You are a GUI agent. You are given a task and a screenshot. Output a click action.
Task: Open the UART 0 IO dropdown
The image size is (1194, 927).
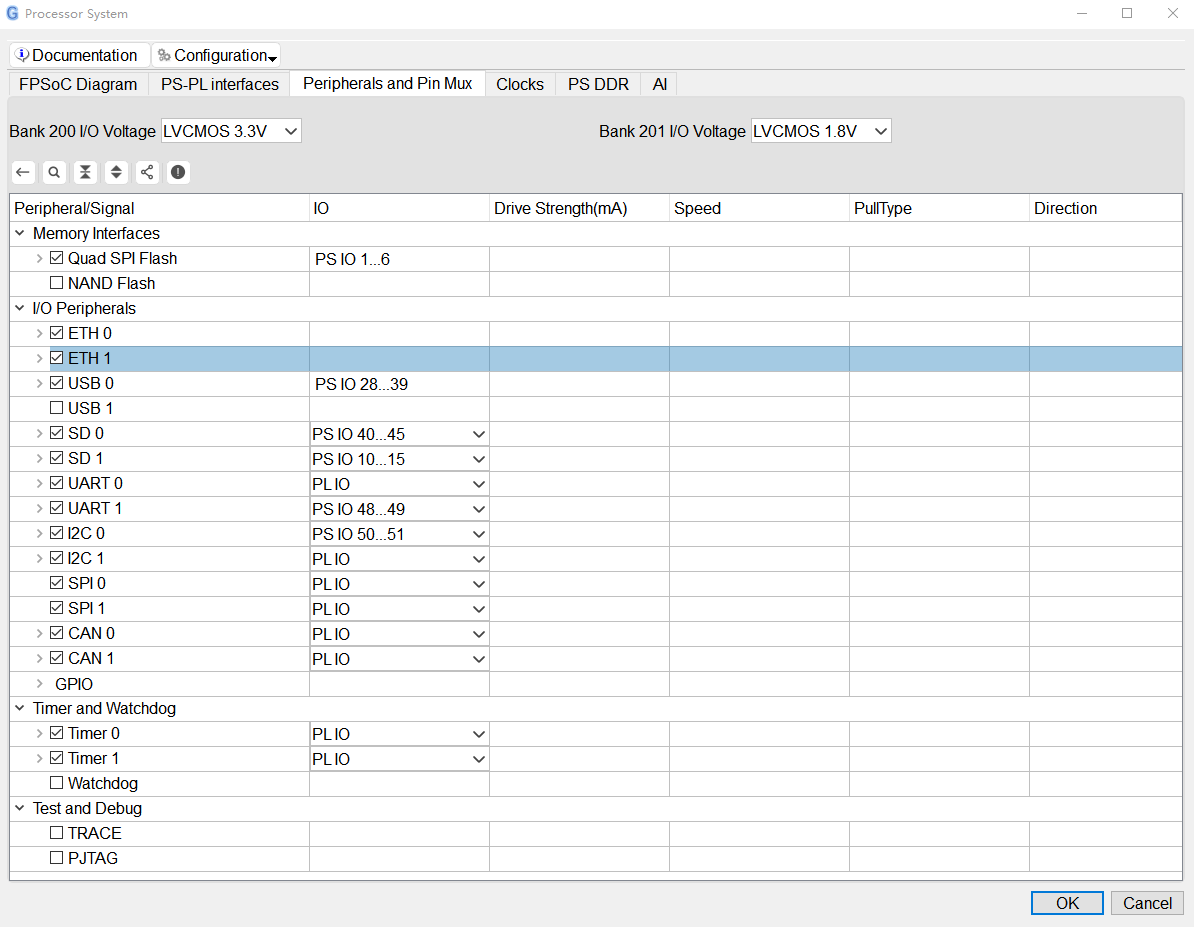399,484
